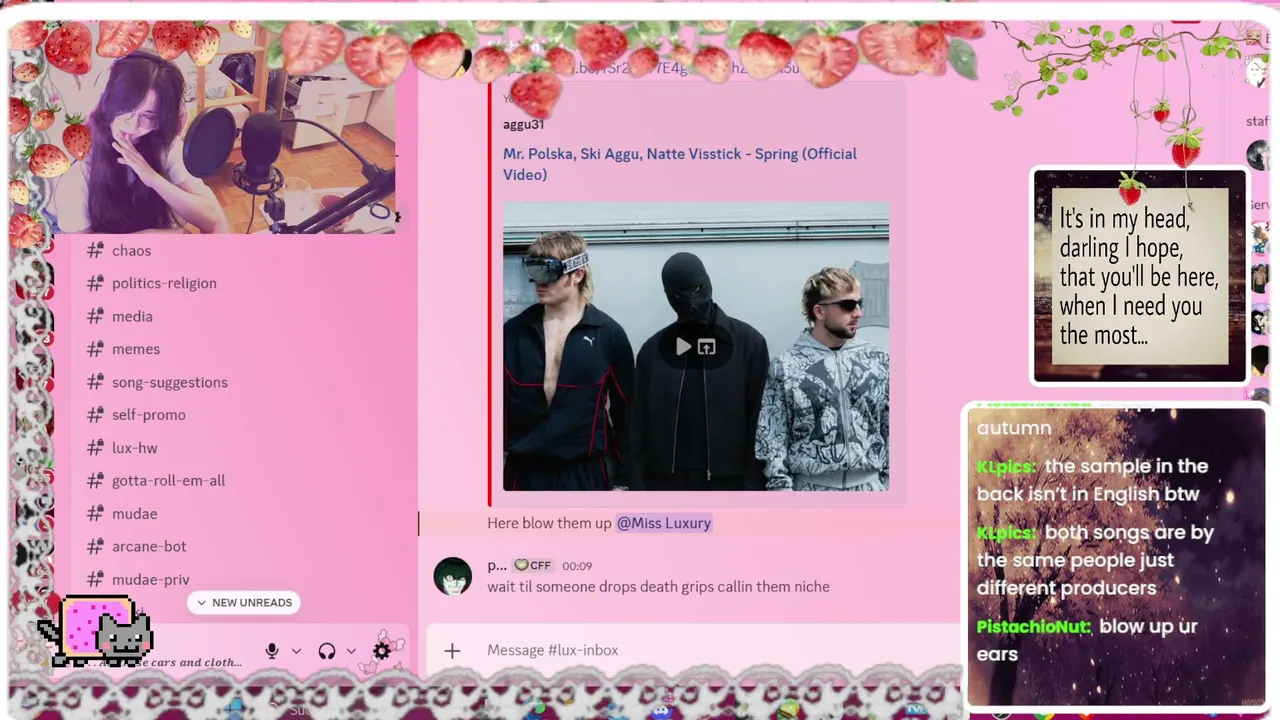The height and width of the screenshot is (720, 1280).
Task: Open User Settings with the gear icon
Action: coord(382,651)
